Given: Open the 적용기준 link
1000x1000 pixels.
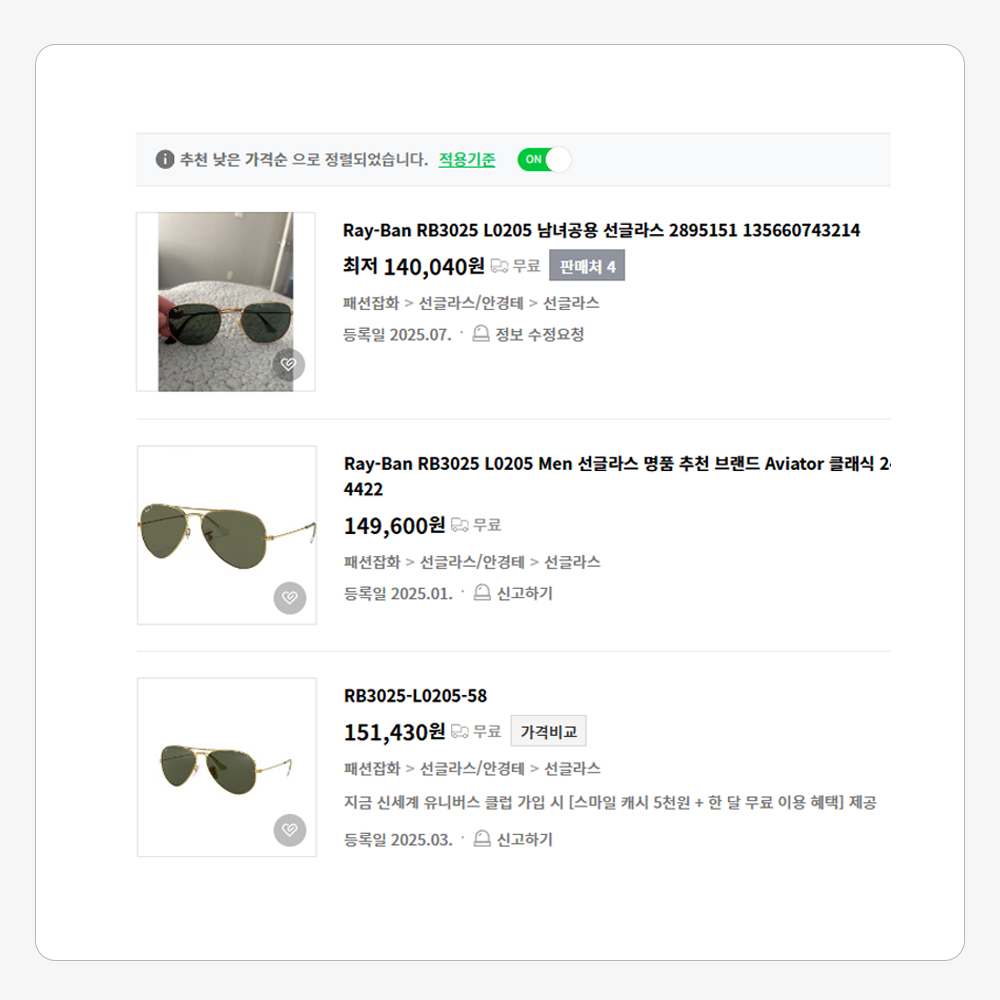Looking at the screenshot, I should (x=467, y=160).
